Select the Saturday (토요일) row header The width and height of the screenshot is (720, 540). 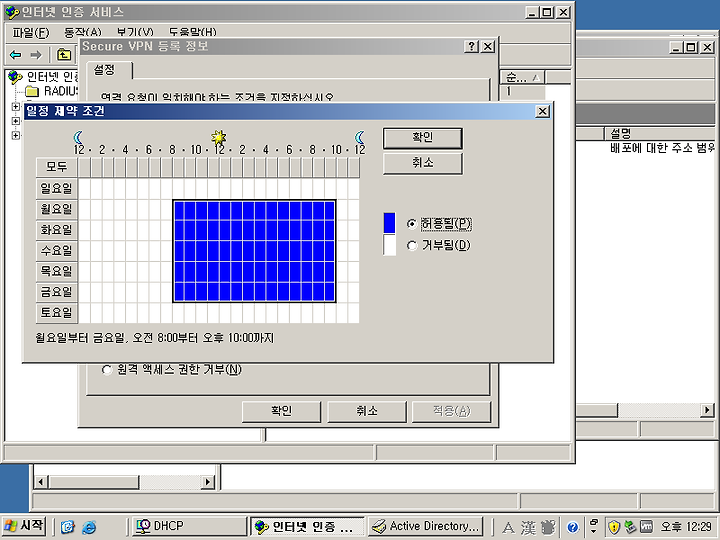[57, 312]
